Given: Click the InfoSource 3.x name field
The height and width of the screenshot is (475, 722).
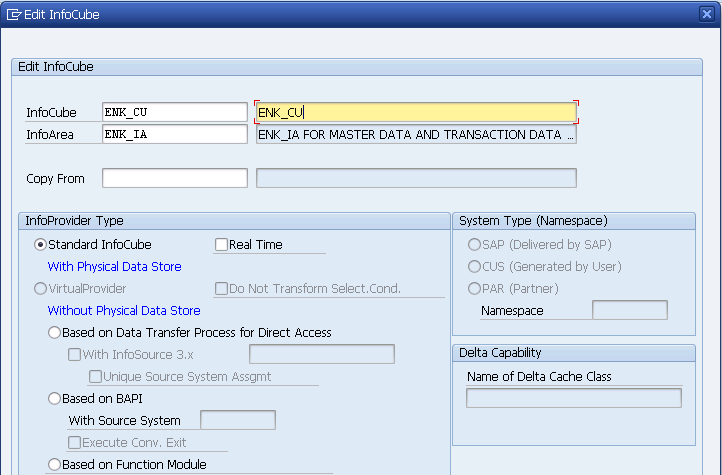Looking at the screenshot, I should coord(322,354).
